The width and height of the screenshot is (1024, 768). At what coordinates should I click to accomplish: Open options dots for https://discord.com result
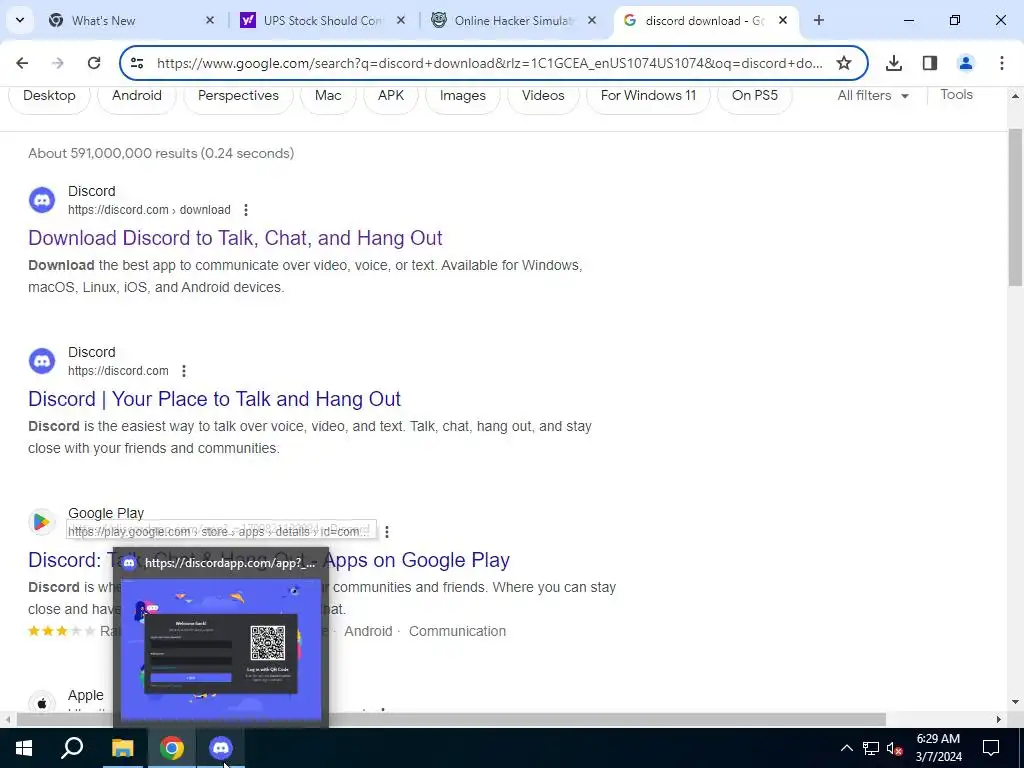point(184,371)
